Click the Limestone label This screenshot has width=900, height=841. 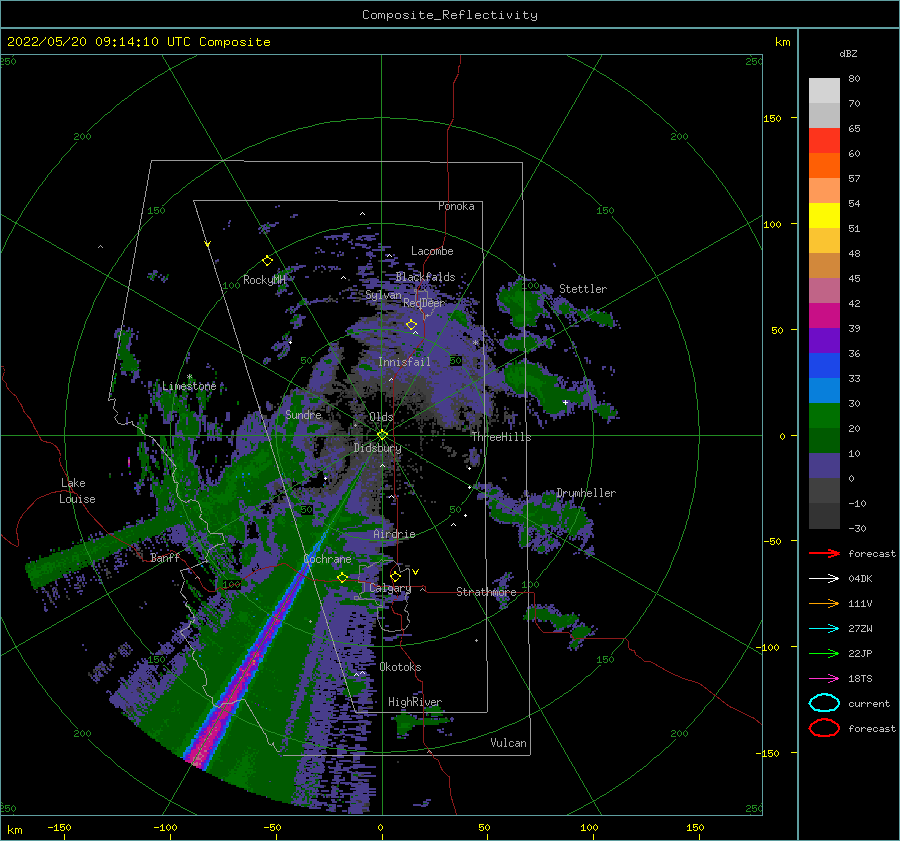(x=189, y=386)
